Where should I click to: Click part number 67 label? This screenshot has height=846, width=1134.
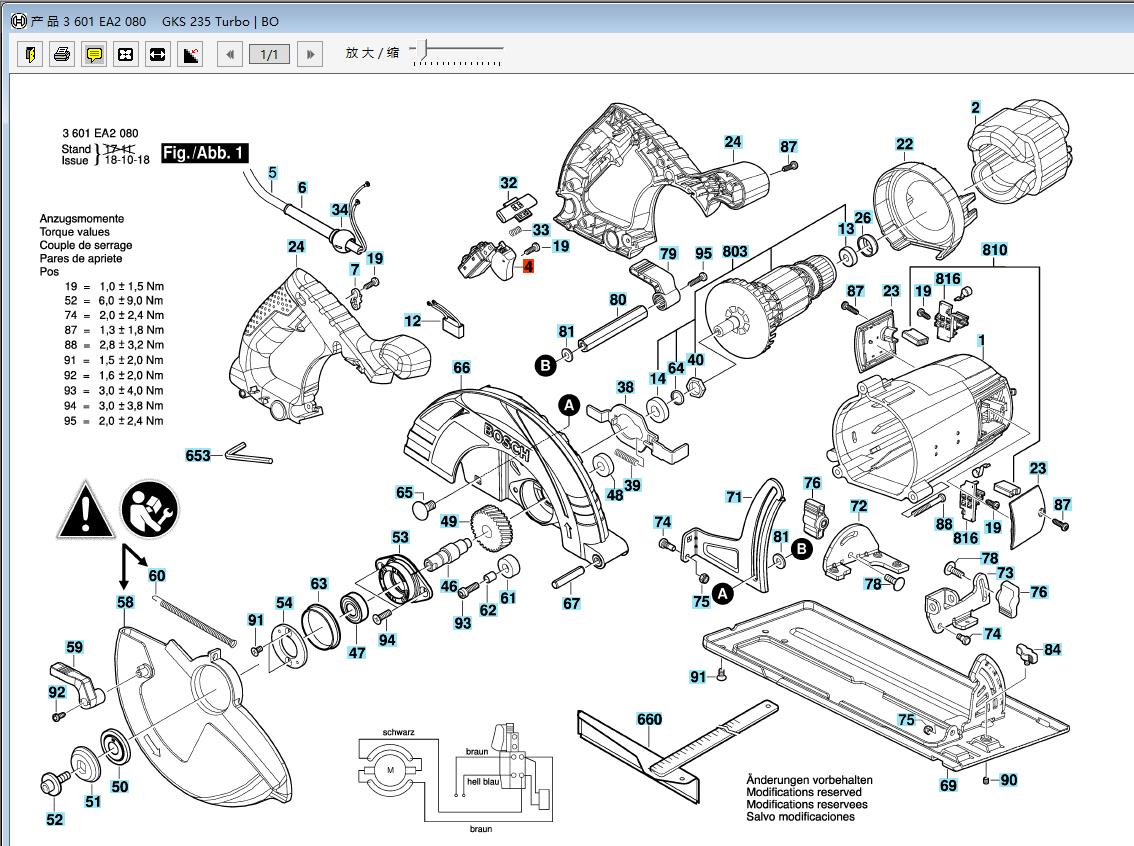(571, 603)
